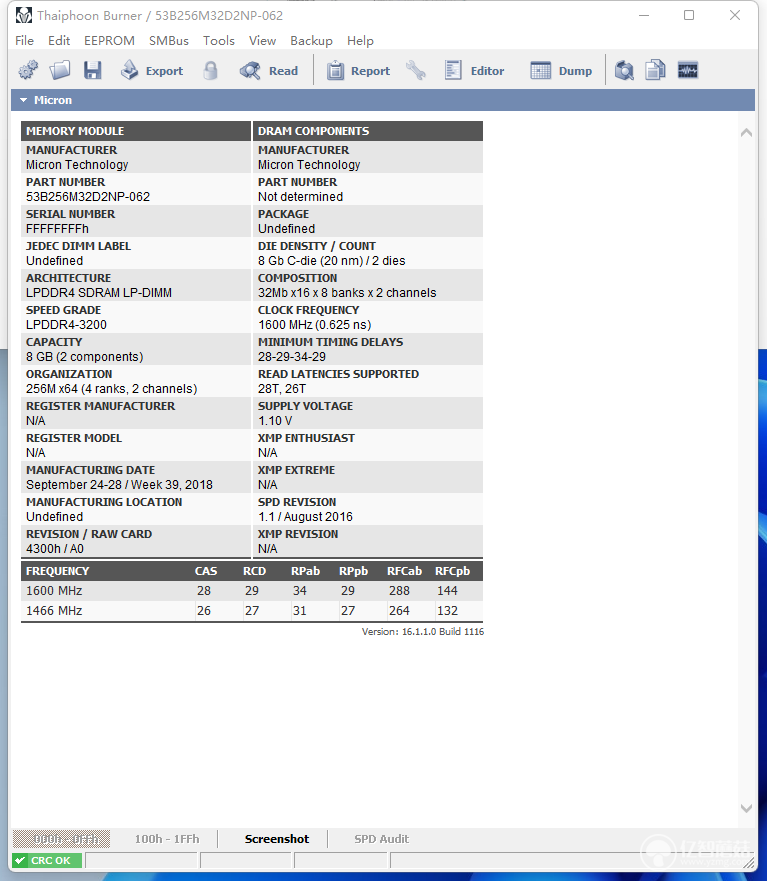Switch to the 000h - 0FFh tab
The height and width of the screenshot is (881, 767).
(x=62, y=839)
